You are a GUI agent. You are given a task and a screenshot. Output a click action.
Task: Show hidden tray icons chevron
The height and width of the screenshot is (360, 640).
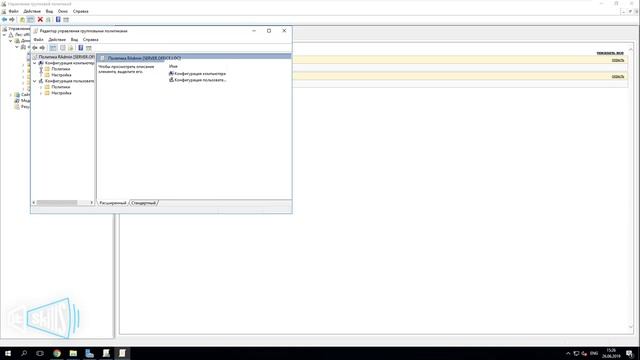(x=568, y=353)
